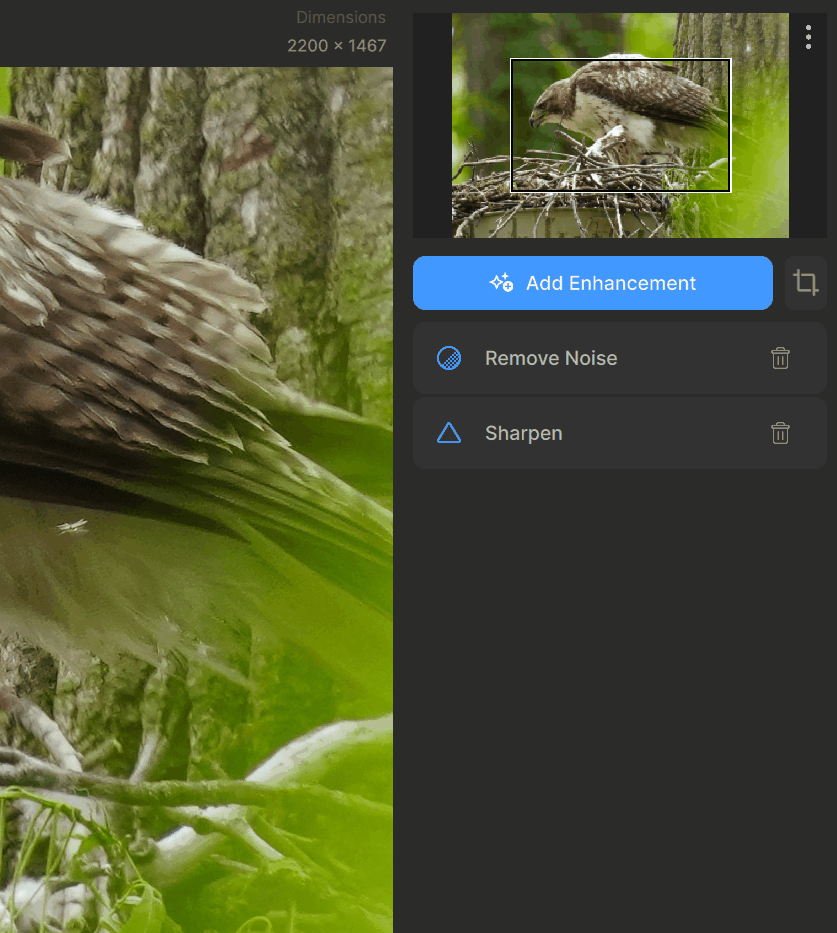Click the Remove Noise circle icon
Screen dimensions: 837x933
point(449,358)
